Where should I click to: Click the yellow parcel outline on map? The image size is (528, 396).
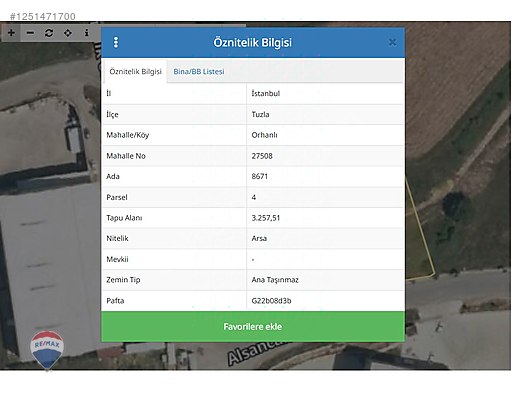pos(421,228)
